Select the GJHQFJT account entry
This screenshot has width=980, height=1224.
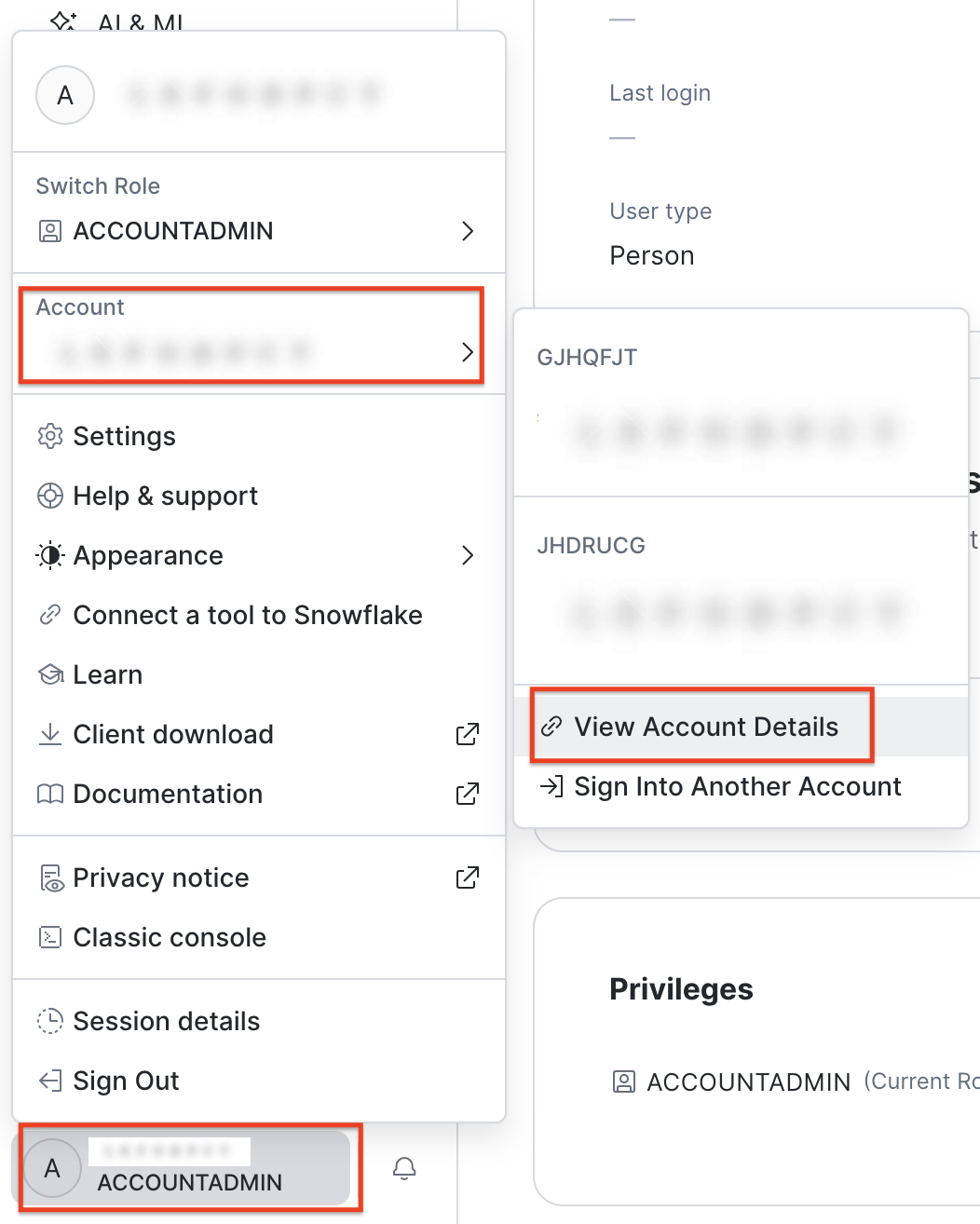742,402
